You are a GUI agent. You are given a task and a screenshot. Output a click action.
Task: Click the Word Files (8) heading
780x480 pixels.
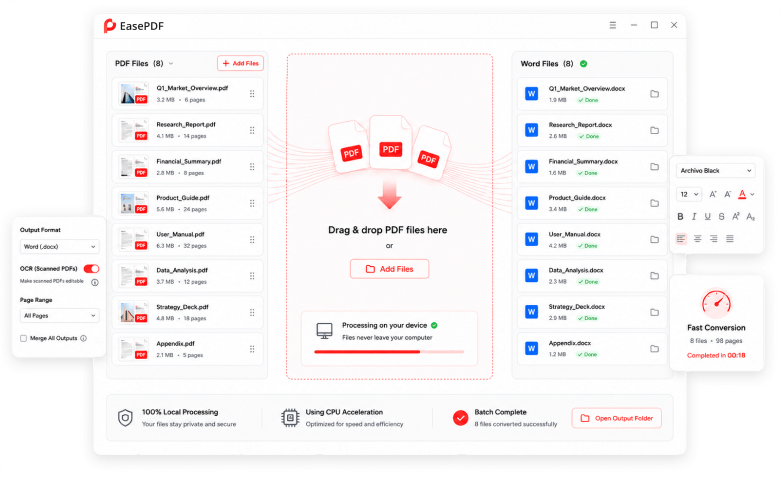[547, 64]
